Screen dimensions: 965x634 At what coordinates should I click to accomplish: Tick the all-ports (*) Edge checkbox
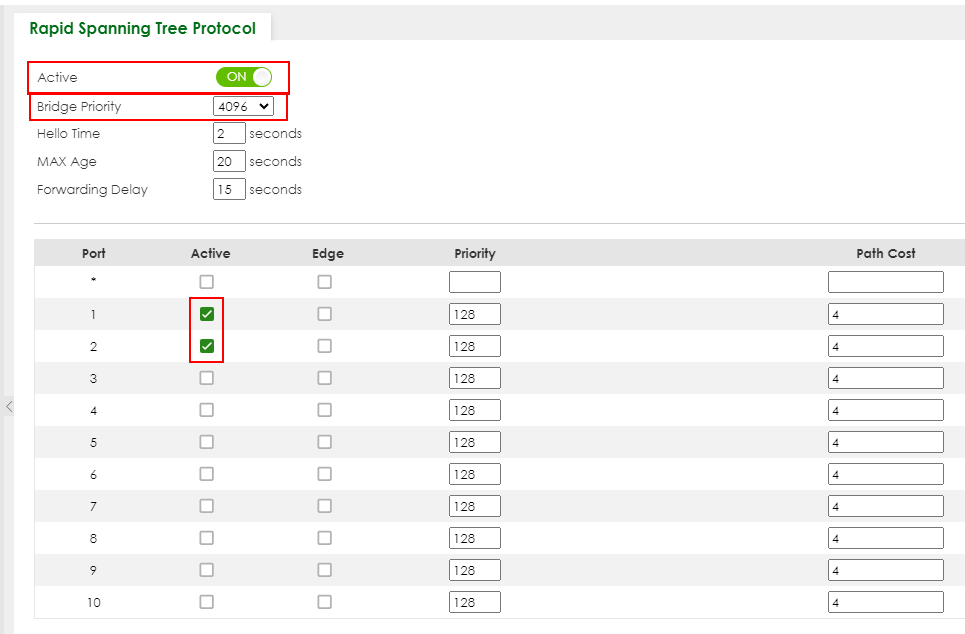click(x=324, y=282)
